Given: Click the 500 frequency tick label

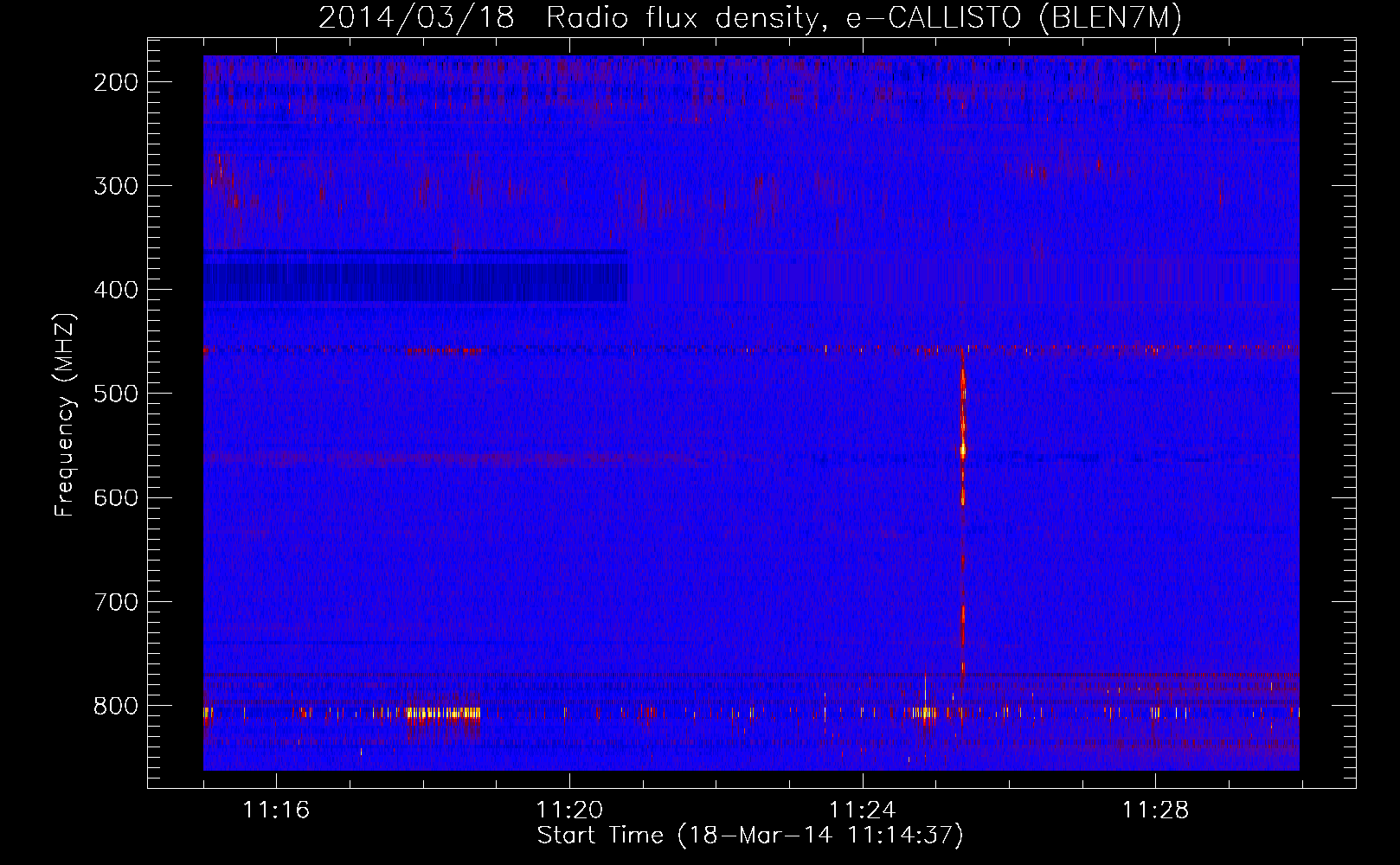Looking at the screenshot, I should click(115, 394).
